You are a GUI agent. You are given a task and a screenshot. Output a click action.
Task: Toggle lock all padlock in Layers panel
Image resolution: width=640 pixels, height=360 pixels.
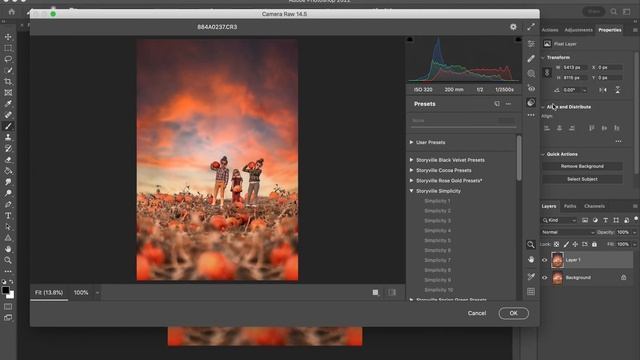[594, 244]
